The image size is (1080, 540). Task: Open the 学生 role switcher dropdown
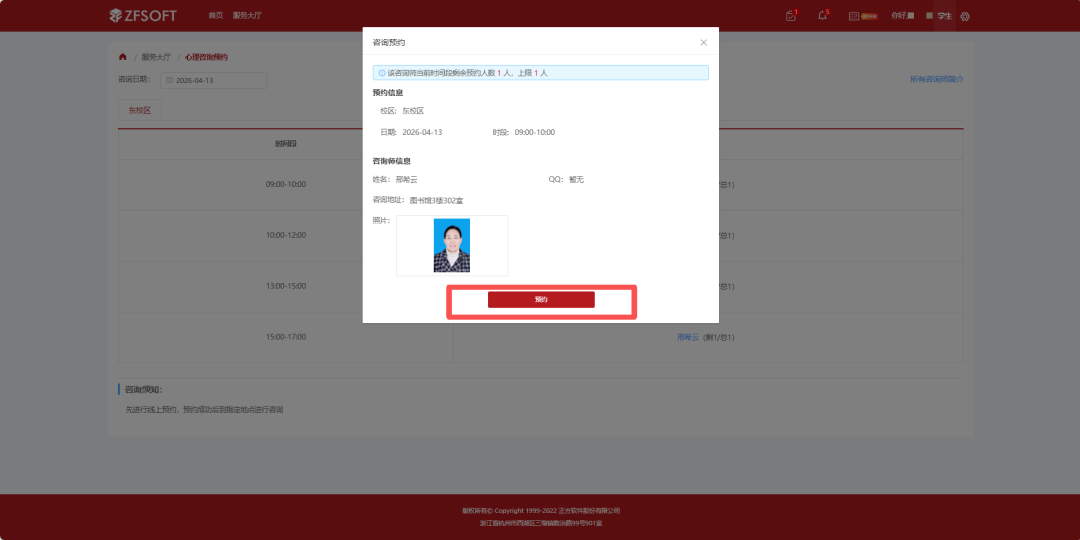pyautogui.click(x=944, y=16)
